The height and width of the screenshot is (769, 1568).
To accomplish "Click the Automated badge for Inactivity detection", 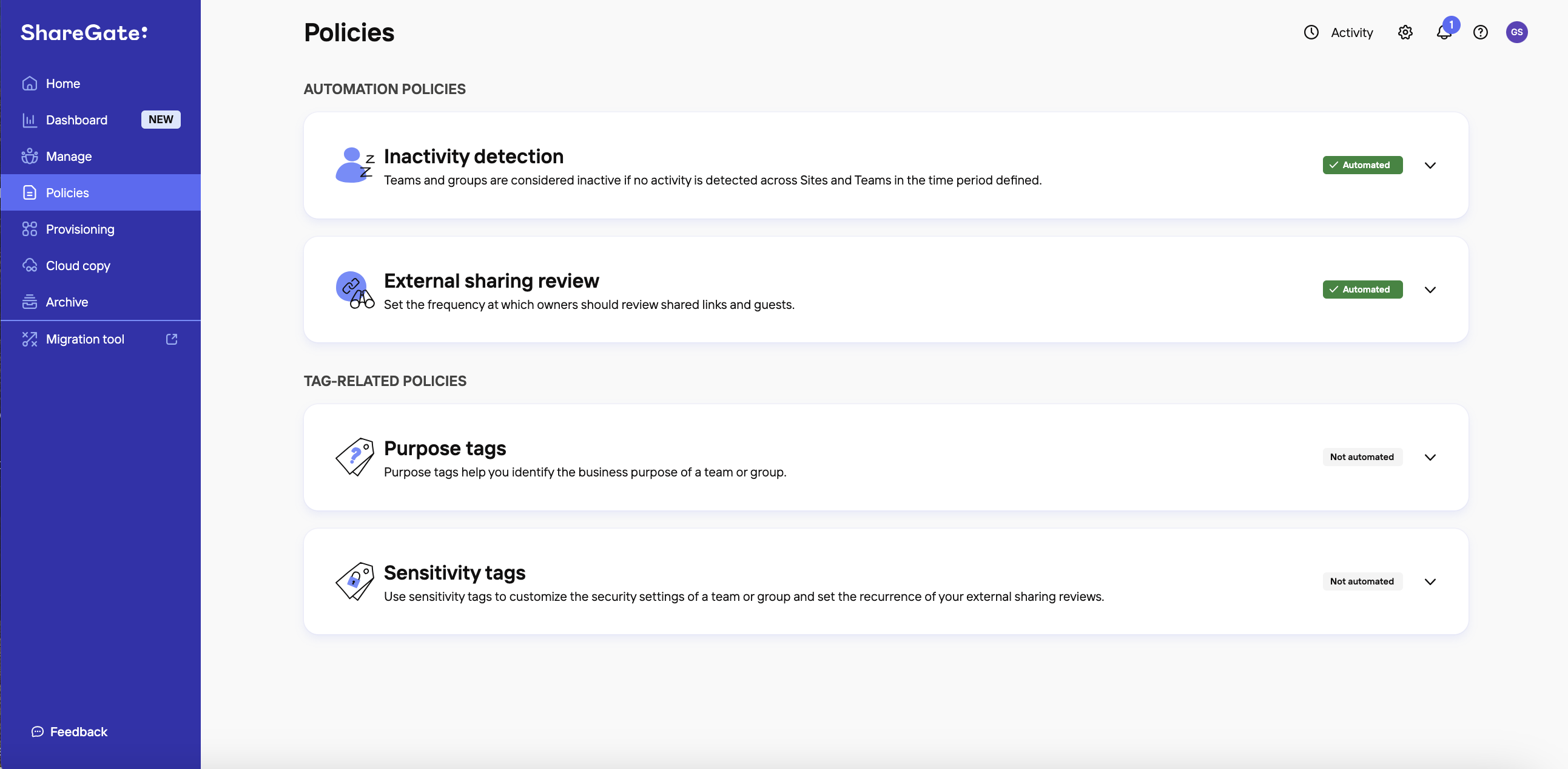I will click(x=1362, y=165).
